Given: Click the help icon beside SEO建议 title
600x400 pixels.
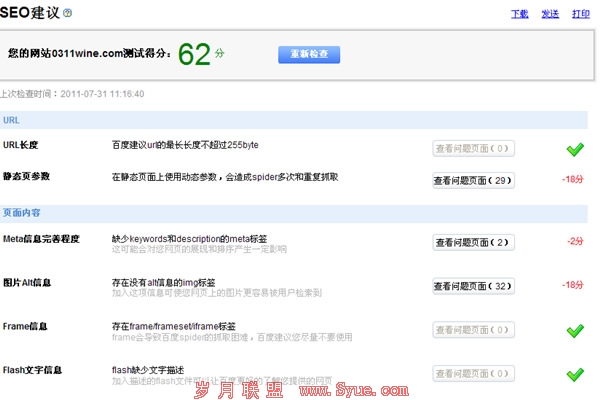Looking at the screenshot, I should coord(67,14).
